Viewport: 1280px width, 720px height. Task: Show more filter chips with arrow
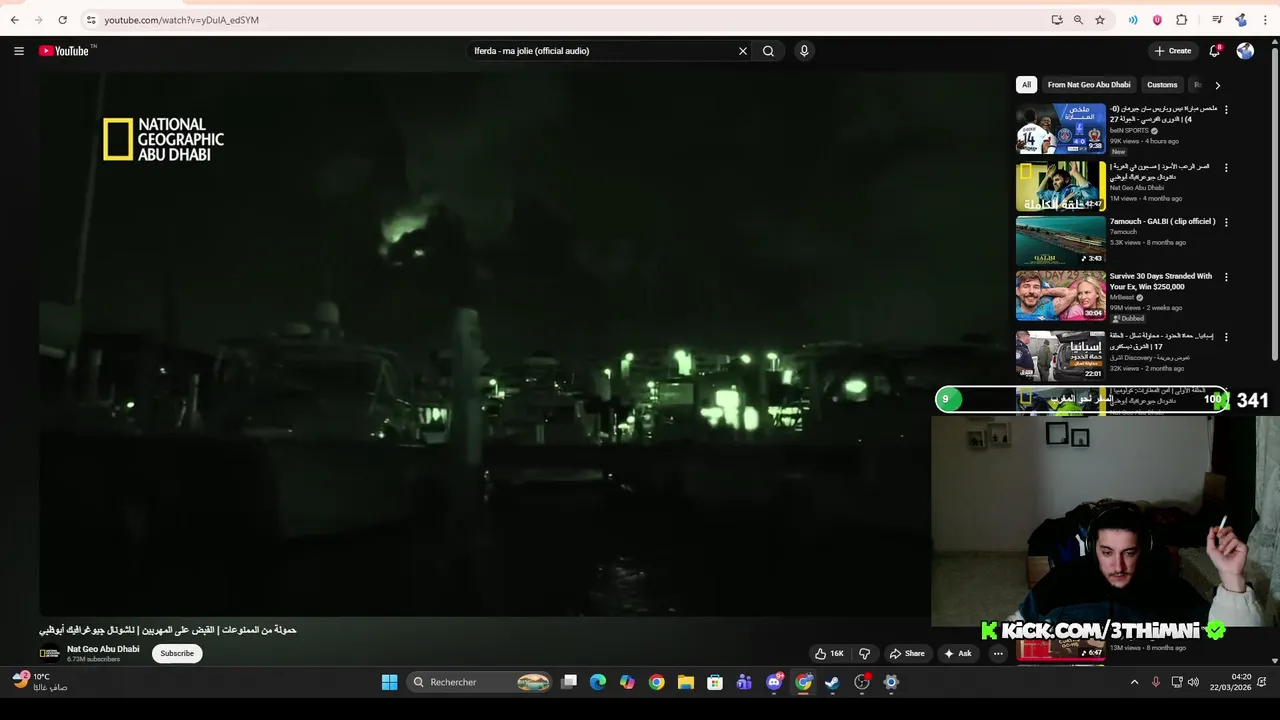(1217, 85)
